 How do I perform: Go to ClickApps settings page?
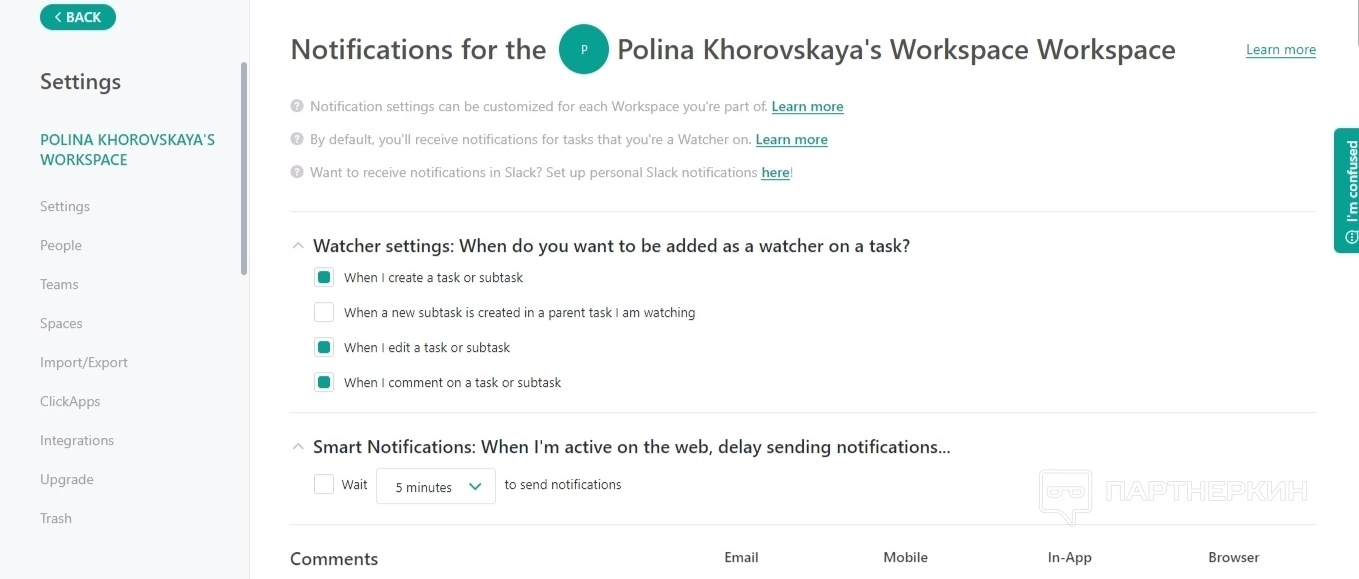[70, 401]
